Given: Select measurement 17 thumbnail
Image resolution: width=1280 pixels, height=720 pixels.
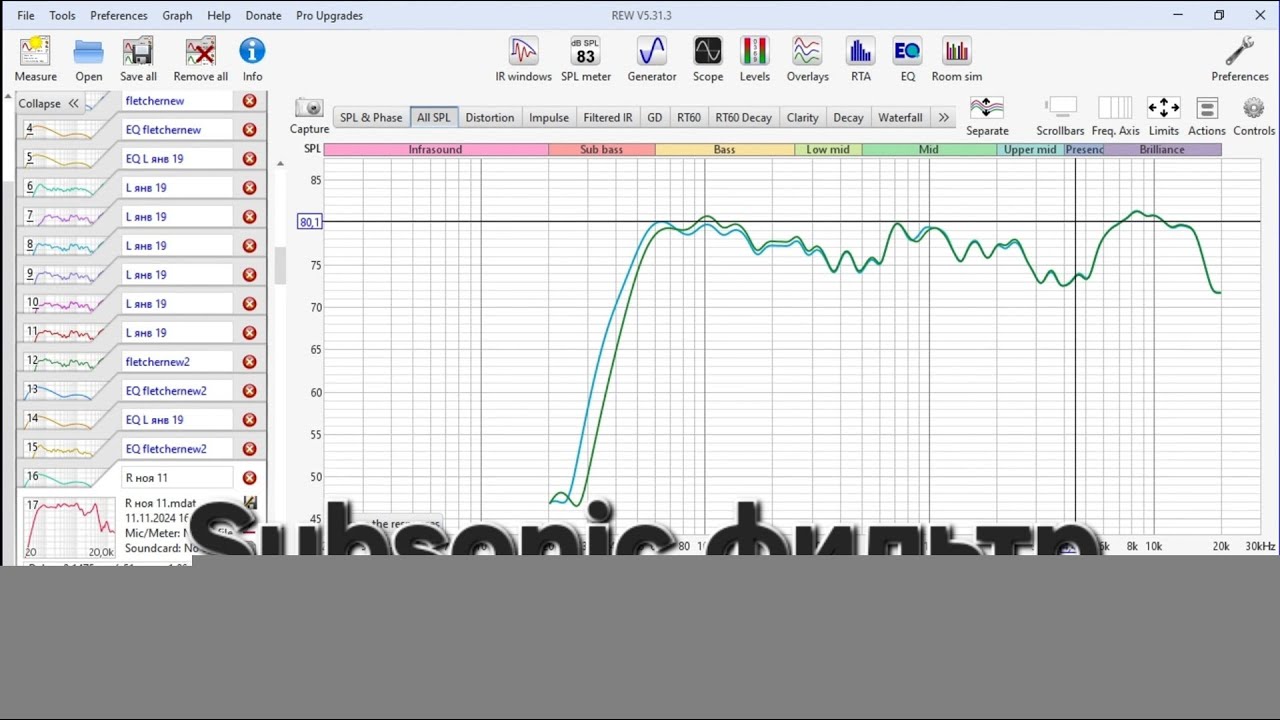Looking at the screenshot, I should (69, 528).
